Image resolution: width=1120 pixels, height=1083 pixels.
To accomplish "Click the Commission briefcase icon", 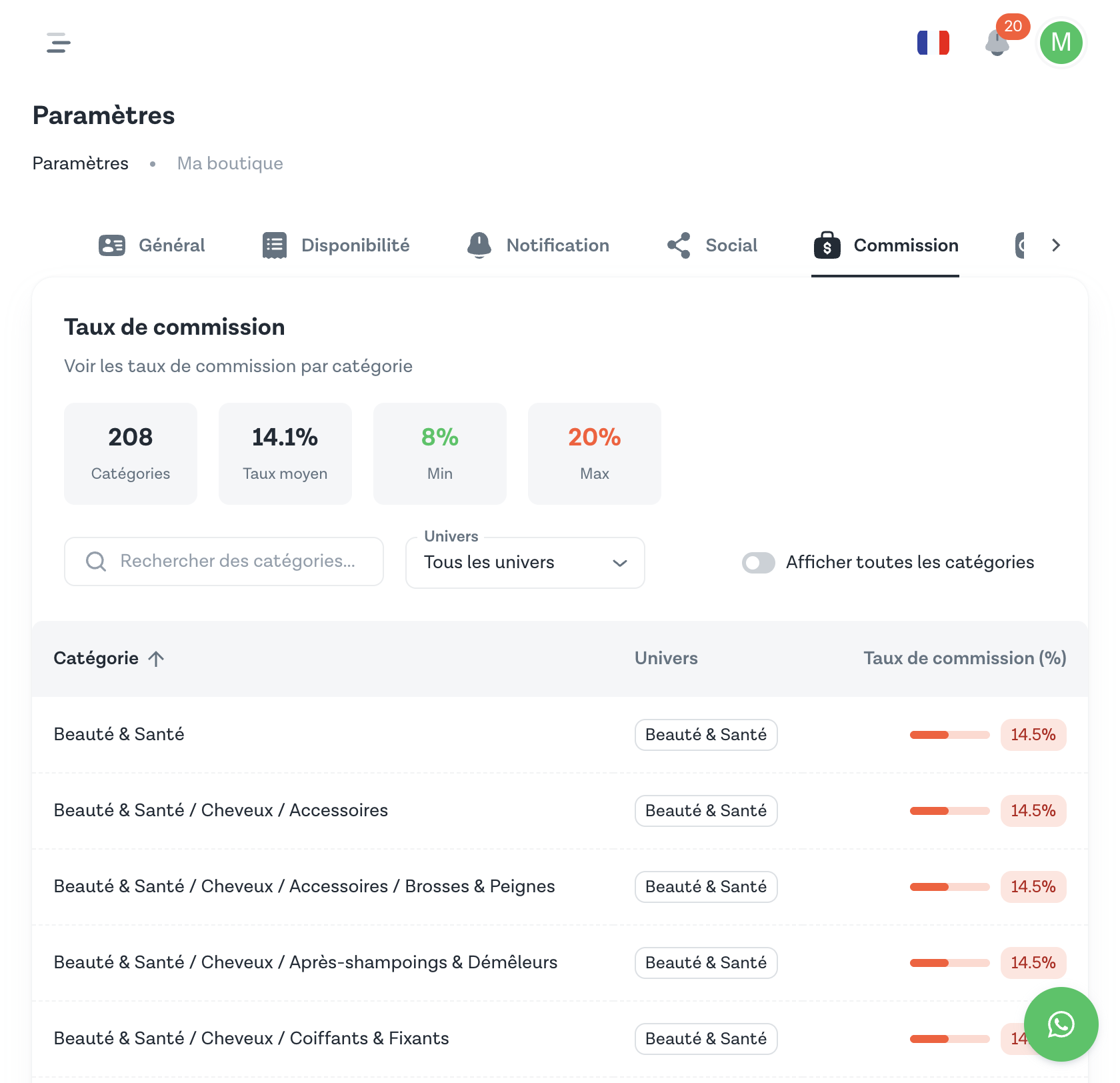I will point(827,245).
